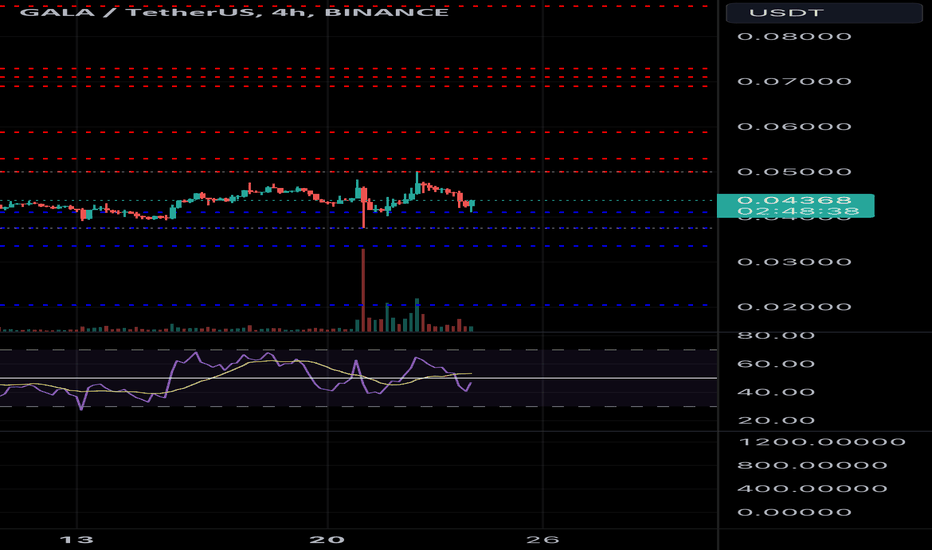The image size is (932, 550).
Task: Click the 0.00000 scale label
Action: (x=794, y=513)
